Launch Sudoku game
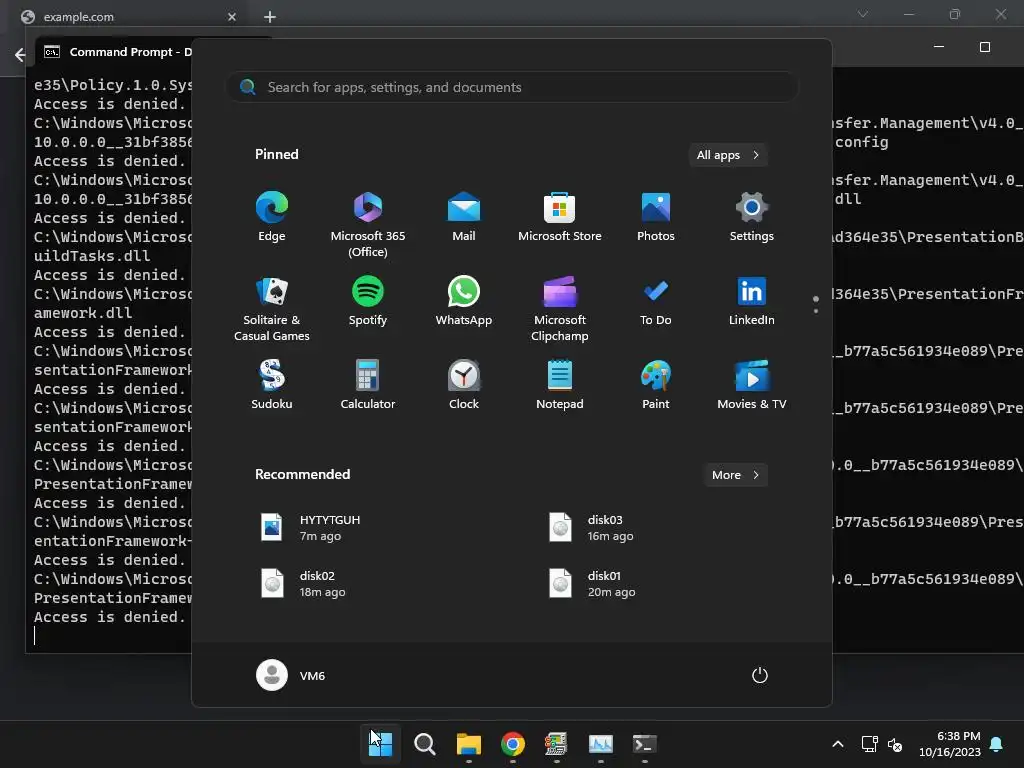Image resolution: width=1024 pixels, height=768 pixels. point(272,385)
